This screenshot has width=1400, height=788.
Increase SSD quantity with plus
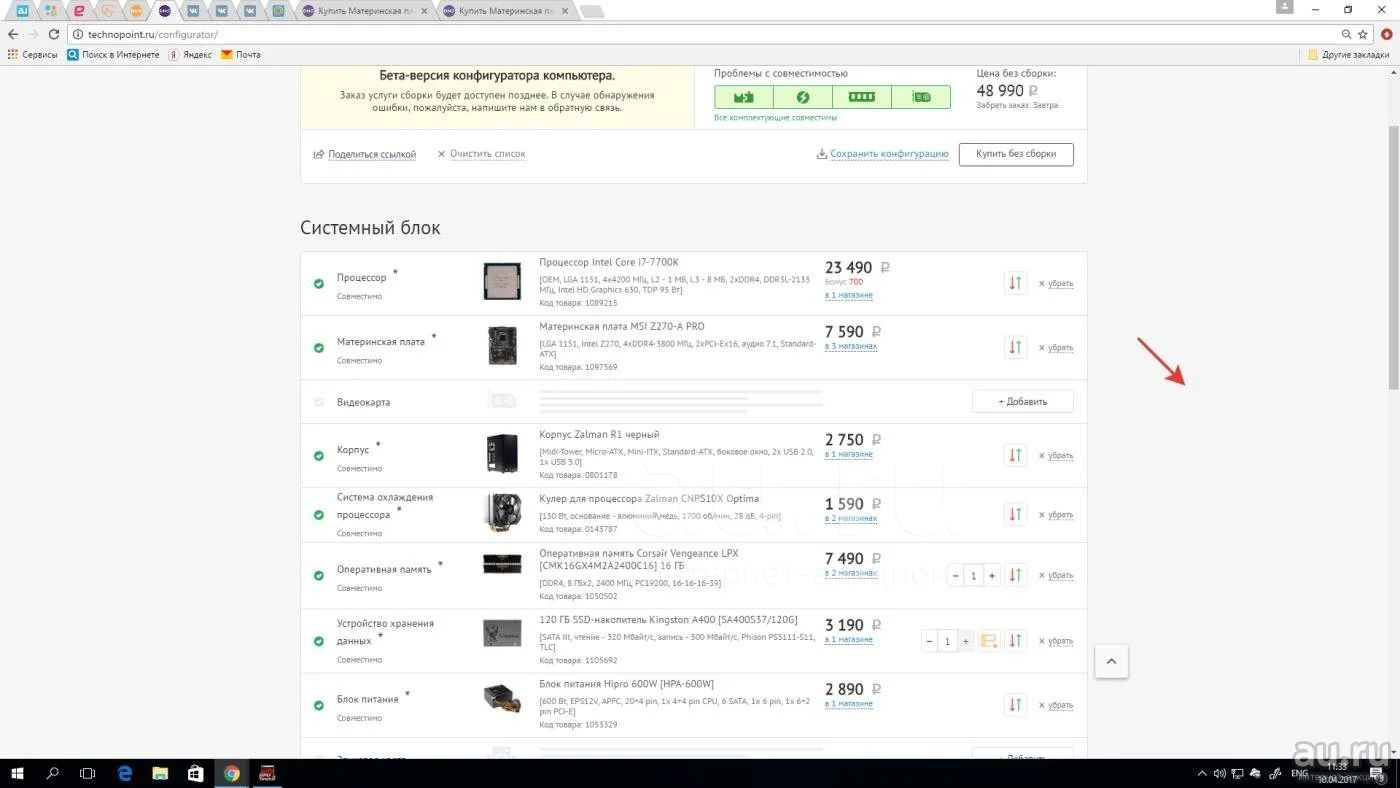(966, 641)
